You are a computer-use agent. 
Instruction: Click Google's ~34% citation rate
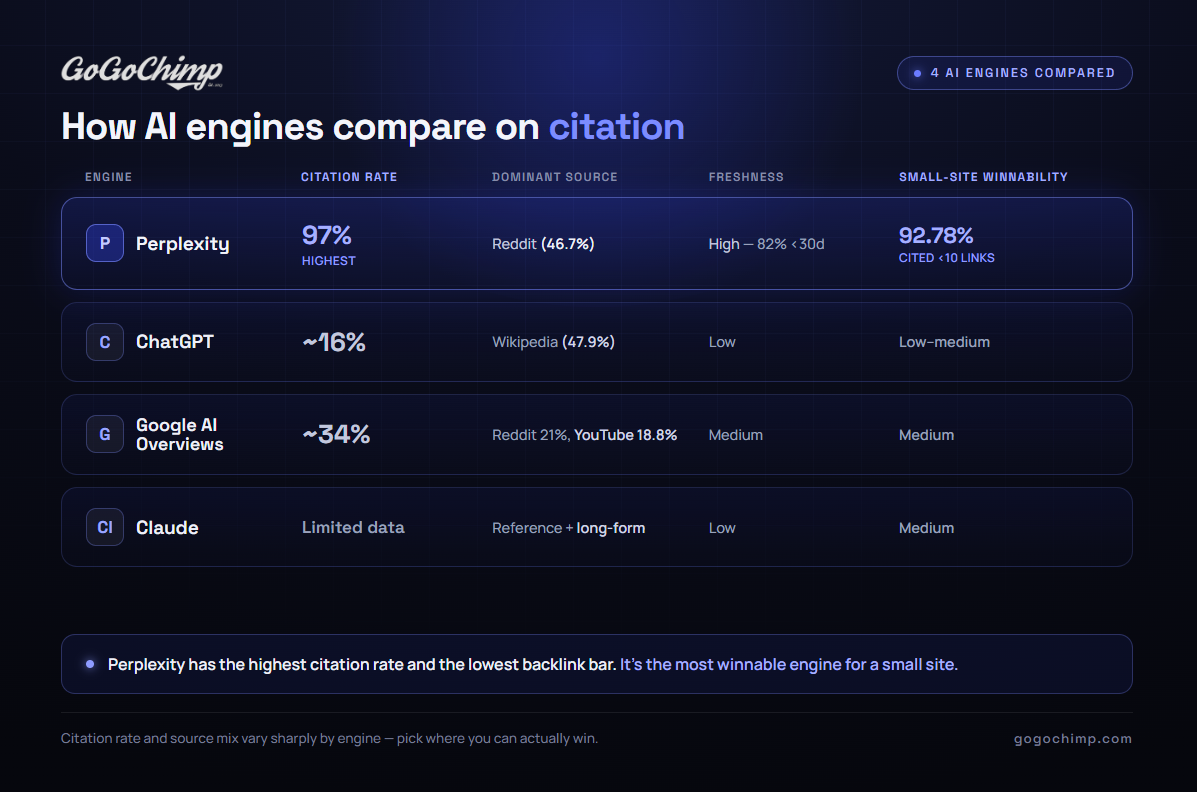(x=336, y=434)
